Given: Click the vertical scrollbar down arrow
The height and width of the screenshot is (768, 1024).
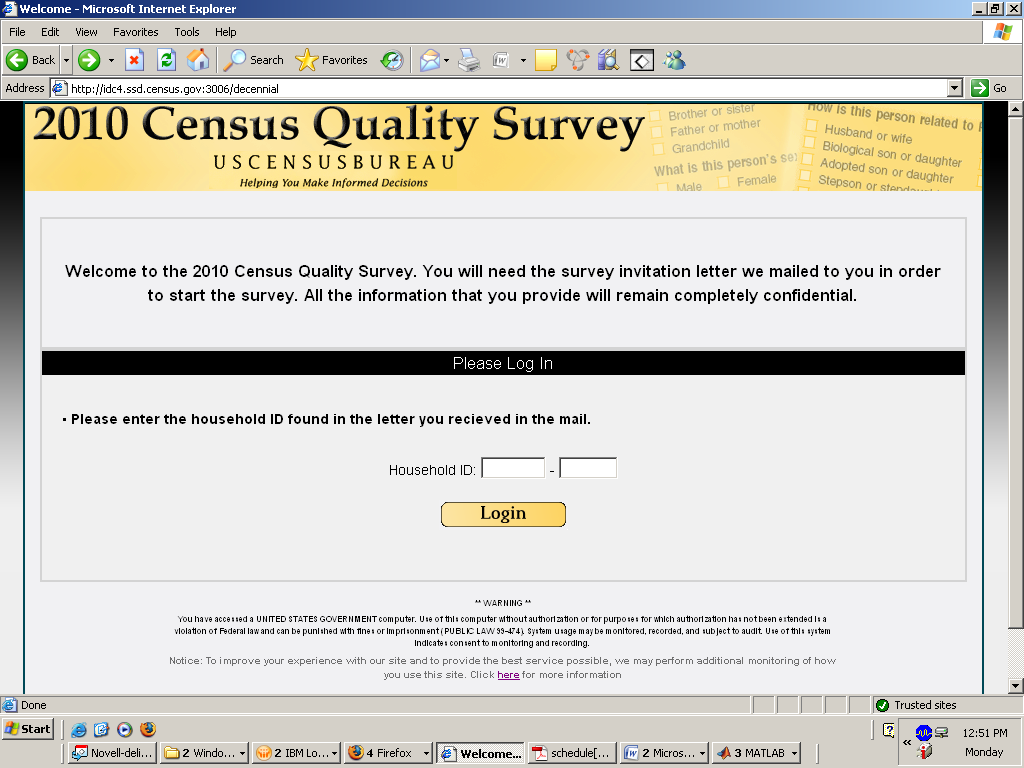Looking at the screenshot, I should pos(1015,685).
